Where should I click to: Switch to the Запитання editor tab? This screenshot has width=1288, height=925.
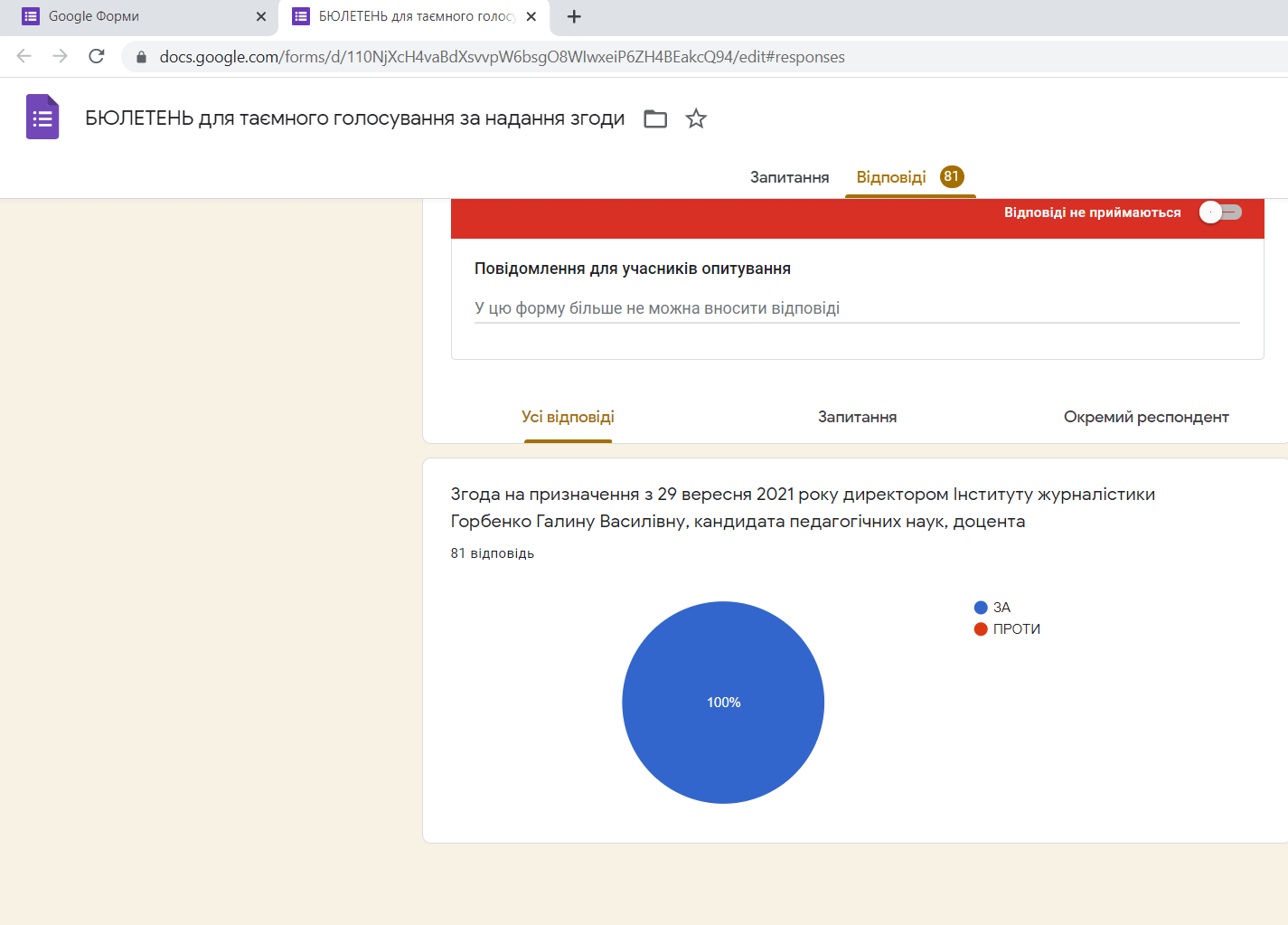click(x=789, y=177)
